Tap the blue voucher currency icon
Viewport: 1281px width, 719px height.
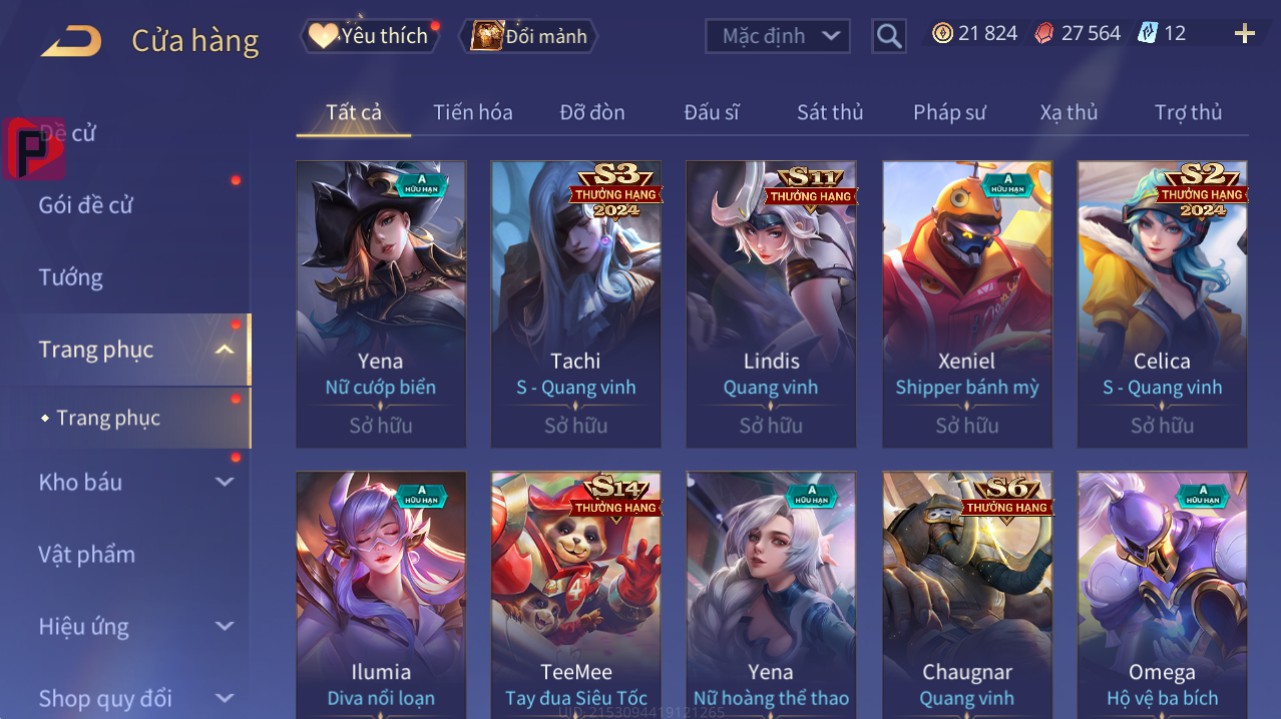click(1147, 34)
